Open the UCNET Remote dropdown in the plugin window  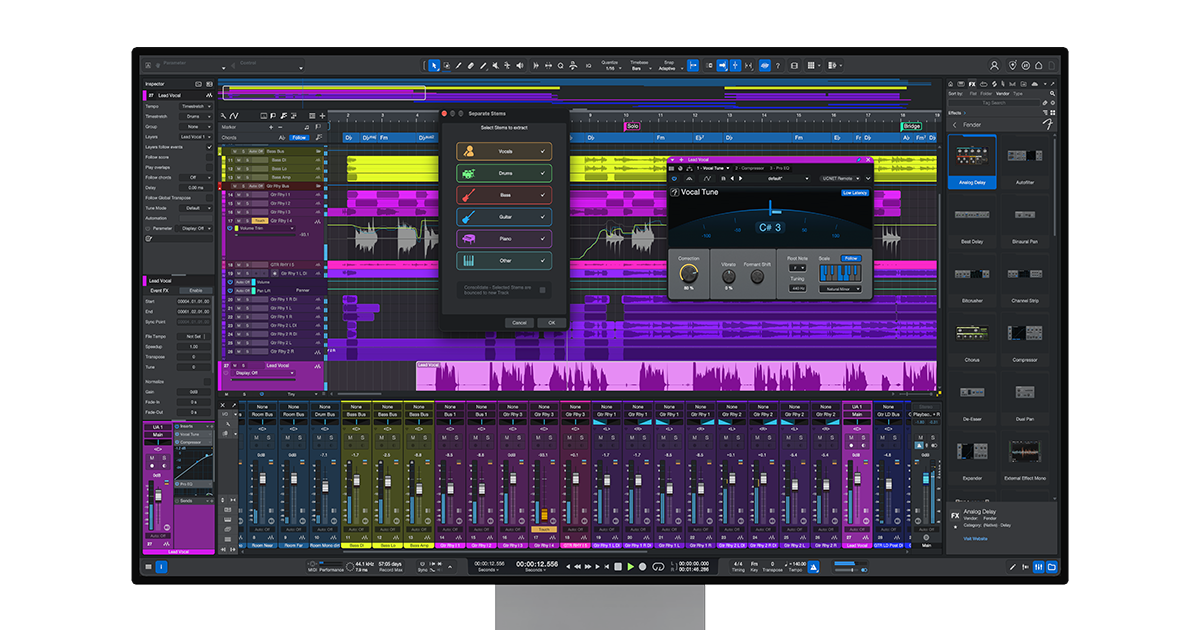point(840,179)
